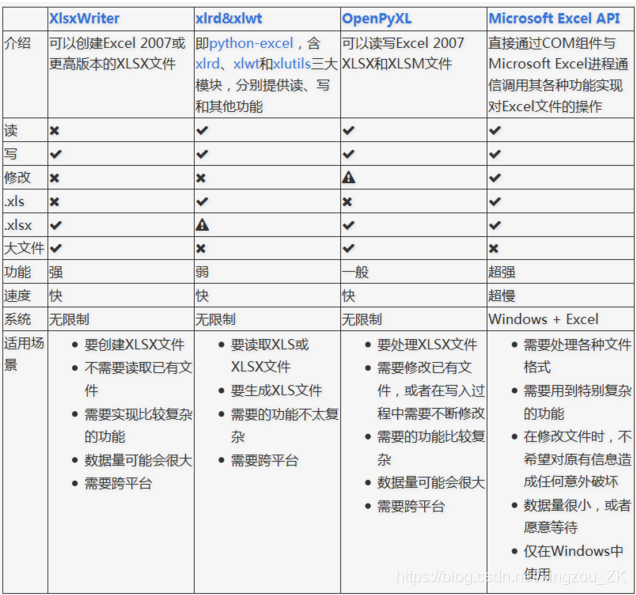Select the 大文件 row label
This screenshot has height=595, width=636.
point(24,248)
